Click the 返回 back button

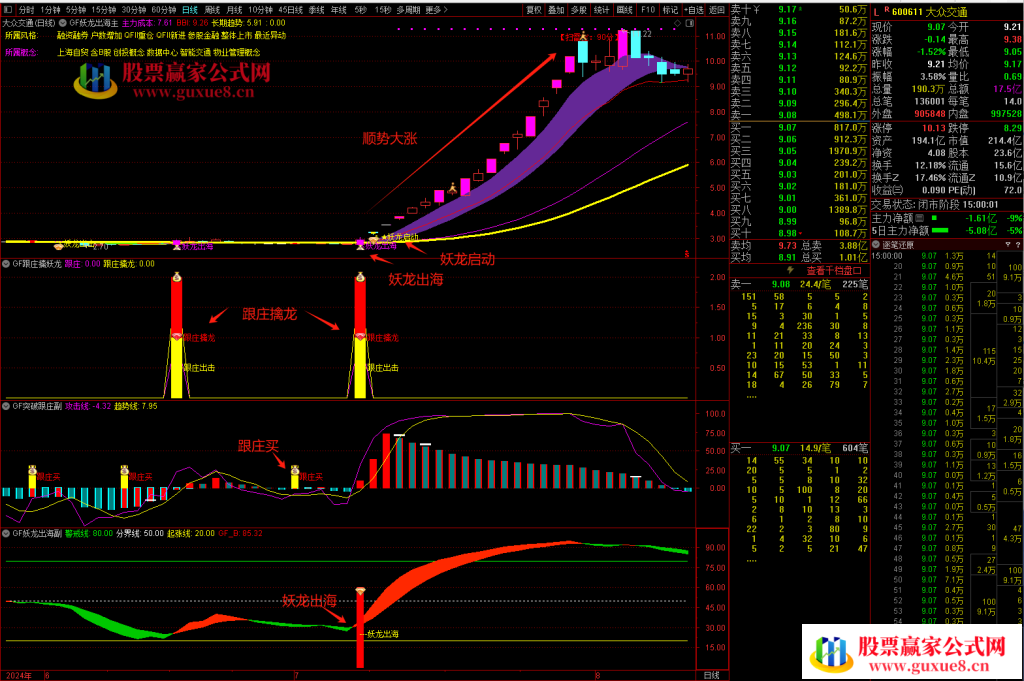click(x=717, y=9)
